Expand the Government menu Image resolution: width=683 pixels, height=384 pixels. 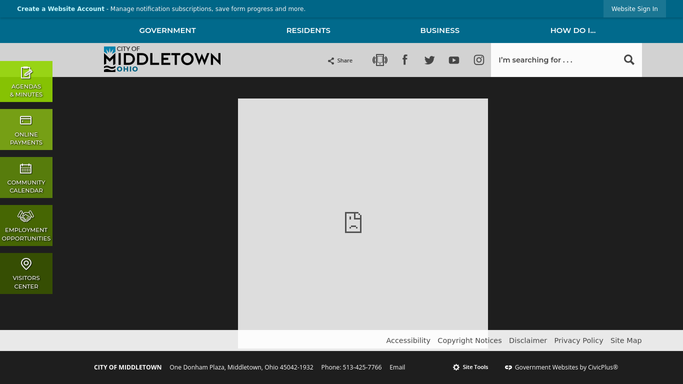[x=167, y=30]
